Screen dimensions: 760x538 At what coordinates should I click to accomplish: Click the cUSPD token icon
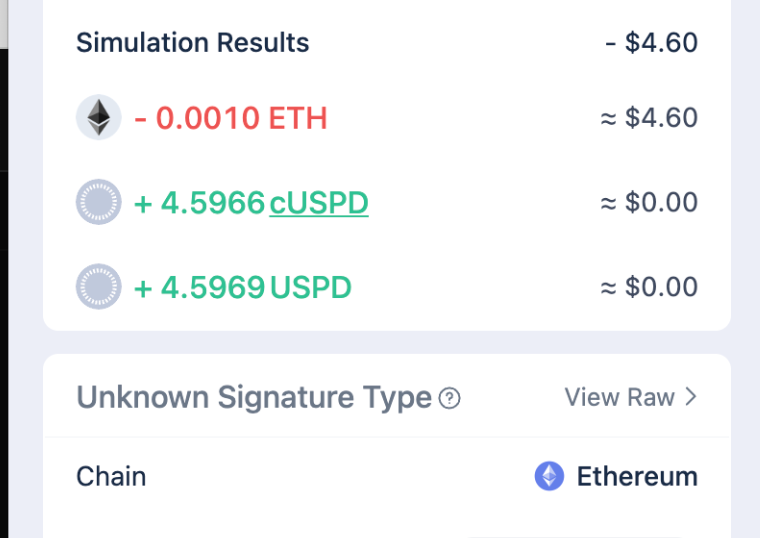coord(98,203)
